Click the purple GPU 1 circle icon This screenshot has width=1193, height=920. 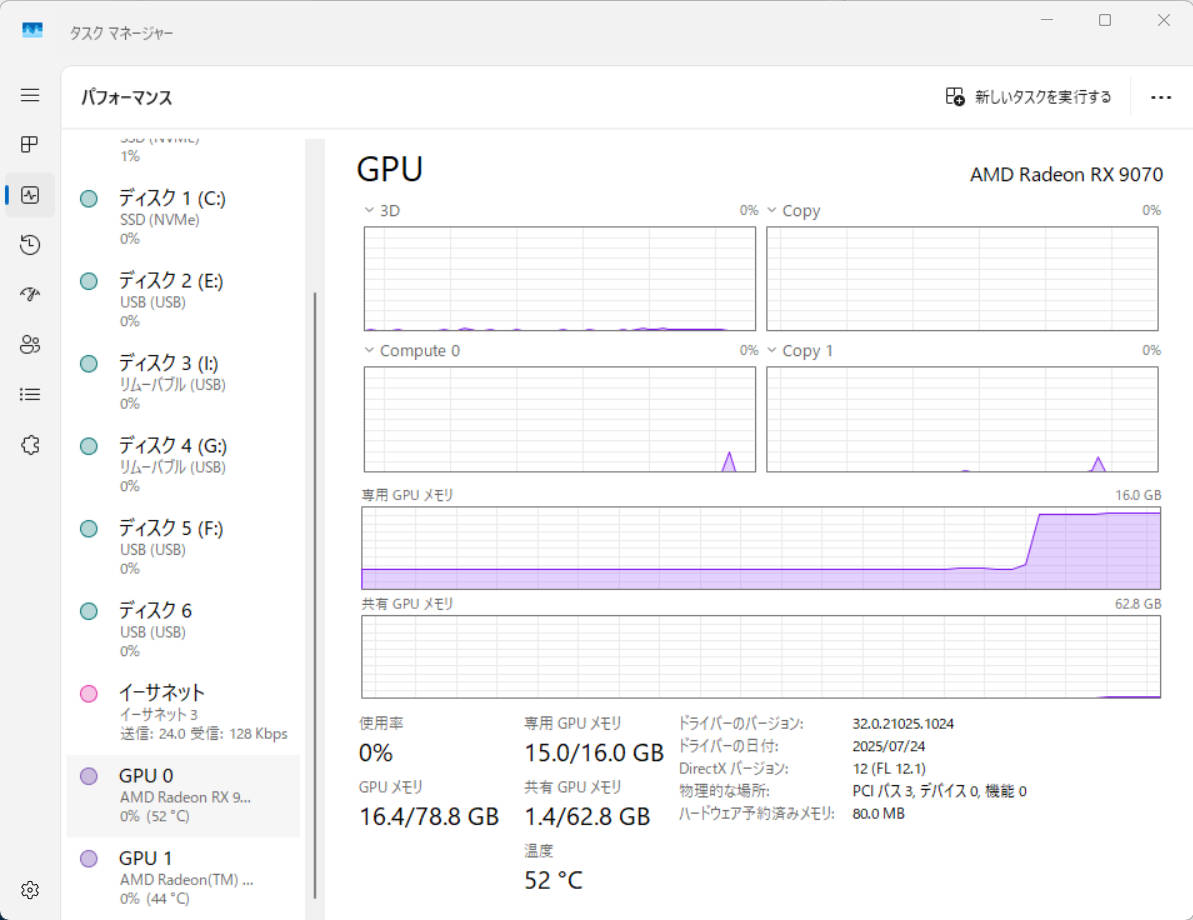click(x=89, y=858)
